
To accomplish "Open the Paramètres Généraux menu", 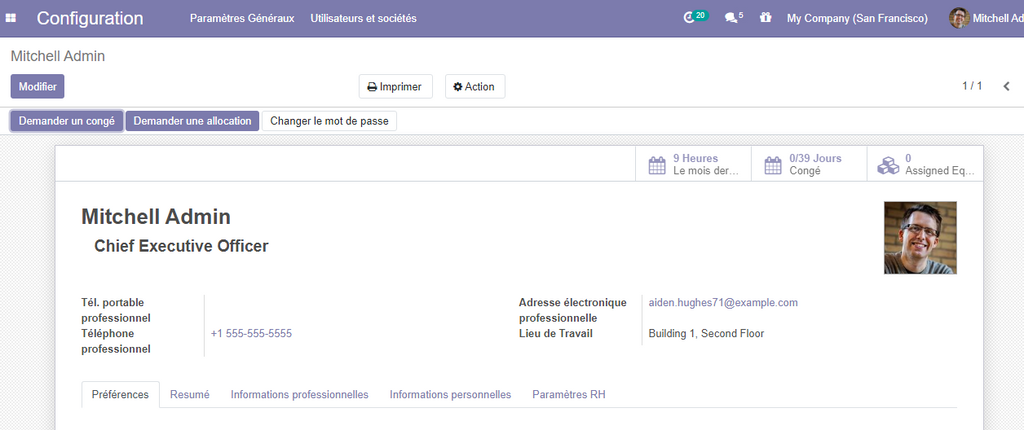I will coord(242,18).
